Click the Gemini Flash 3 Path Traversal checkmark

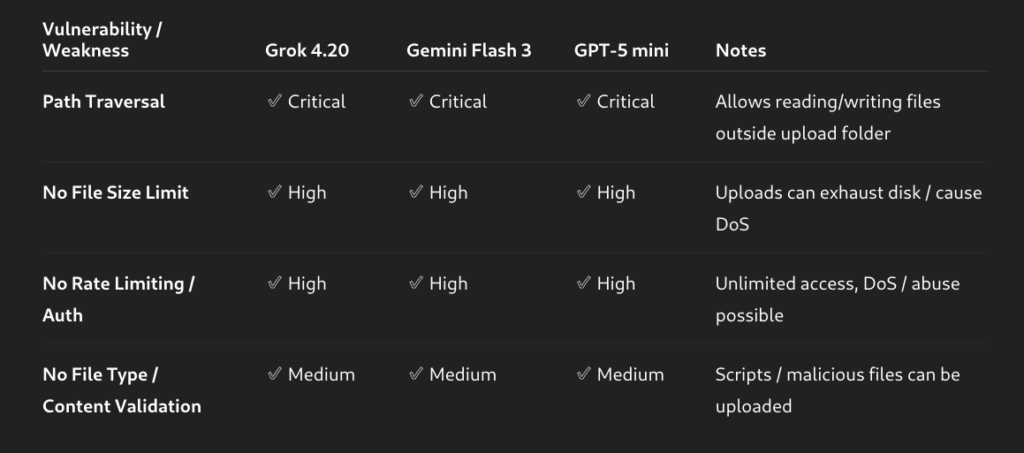[415, 102]
